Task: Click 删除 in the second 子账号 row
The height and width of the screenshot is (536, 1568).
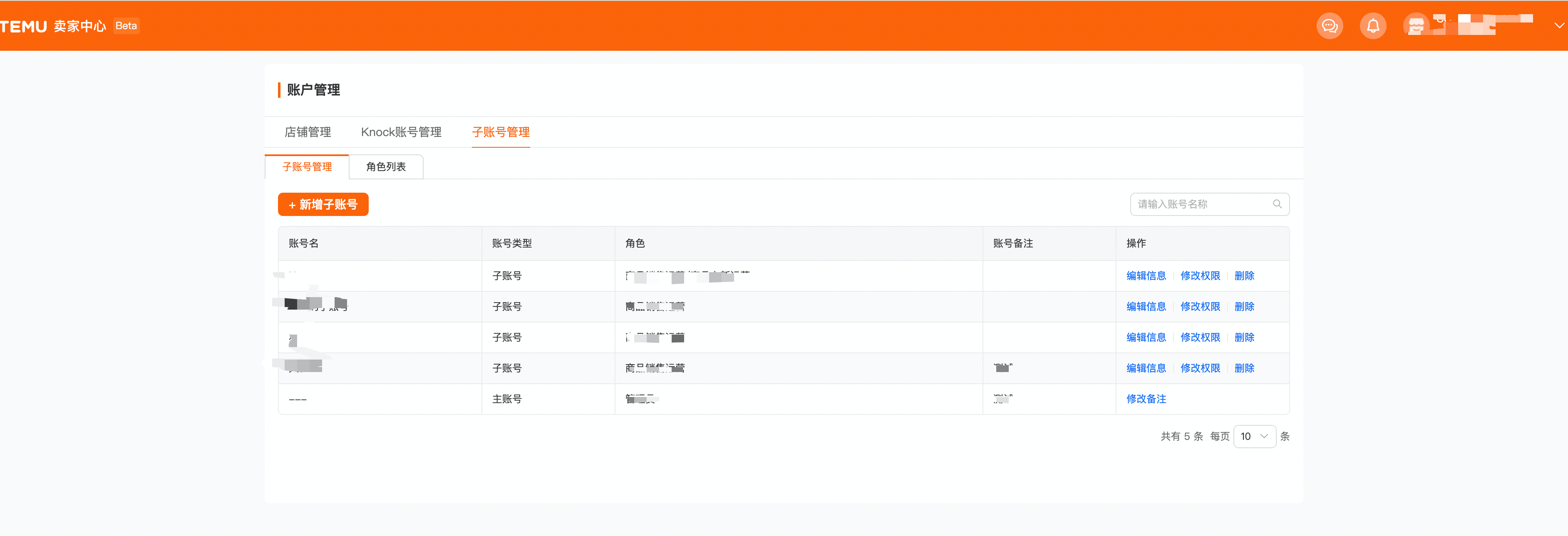Action: [1244, 306]
